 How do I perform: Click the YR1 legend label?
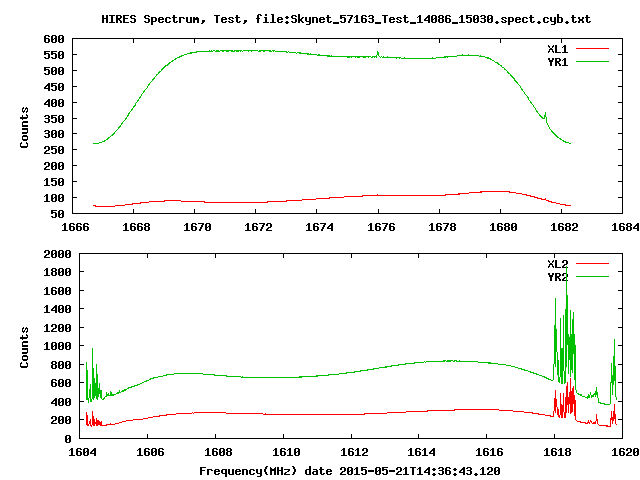[558, 62]
